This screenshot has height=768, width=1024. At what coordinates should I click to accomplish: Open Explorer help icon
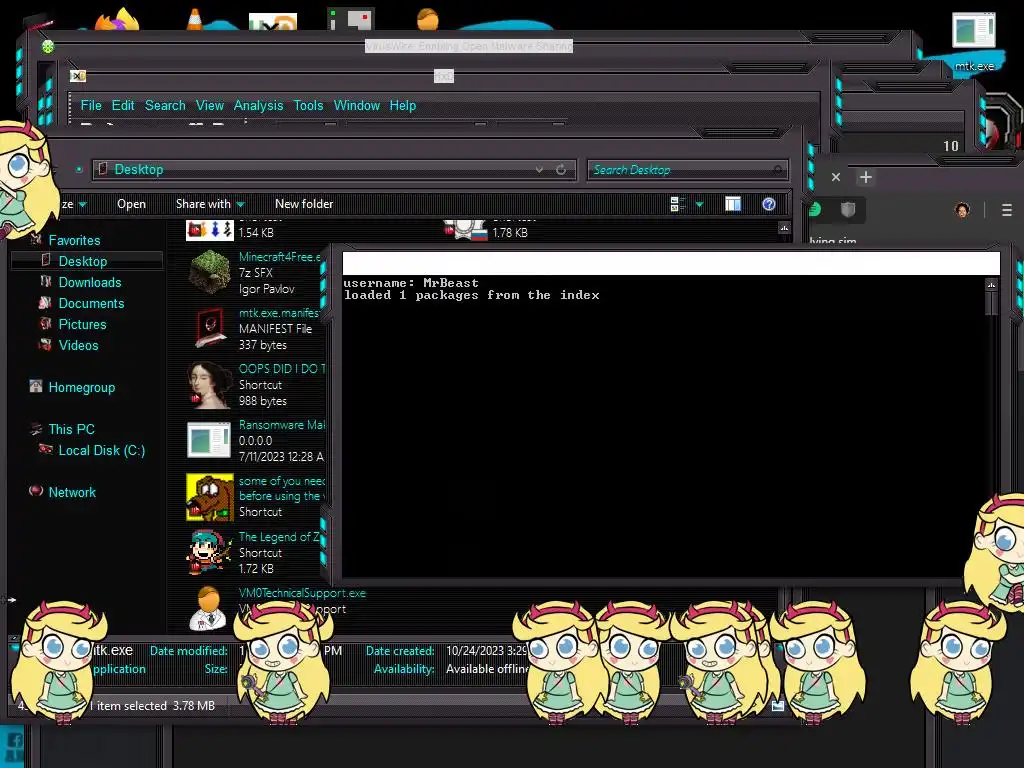tap(769, 204)
